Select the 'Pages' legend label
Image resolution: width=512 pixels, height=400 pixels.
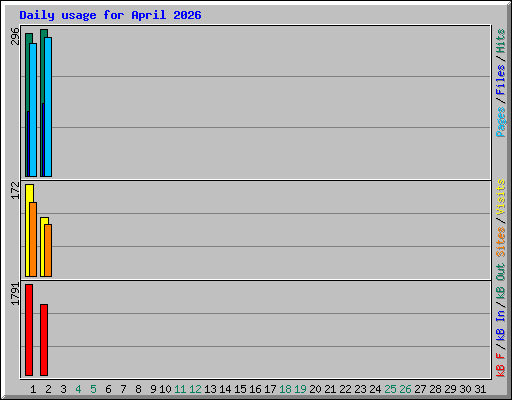501,122
